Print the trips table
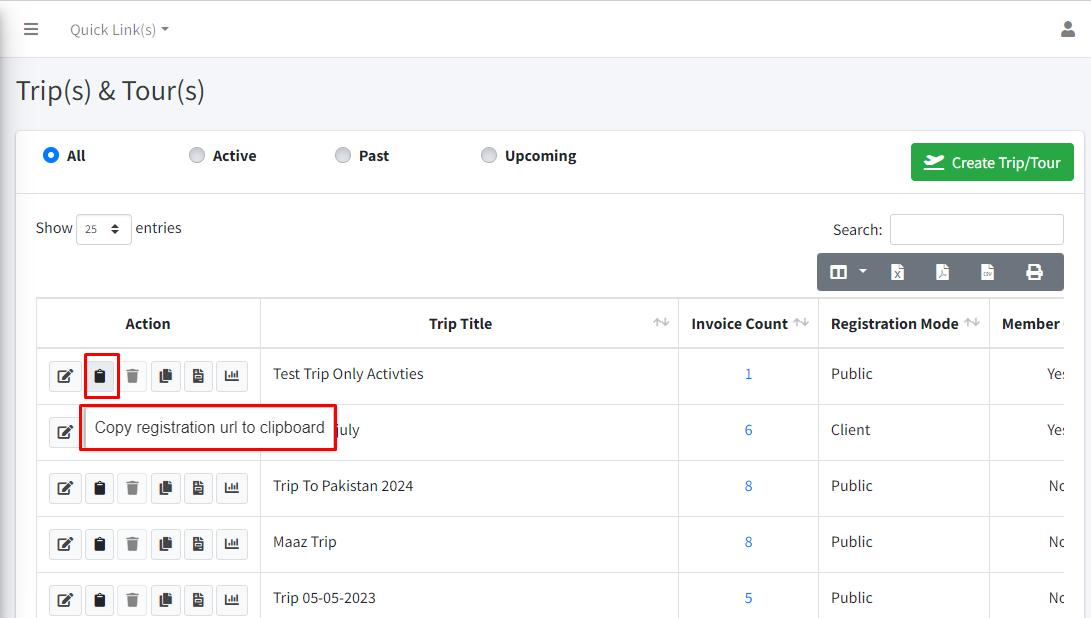 pos(1034,272)
